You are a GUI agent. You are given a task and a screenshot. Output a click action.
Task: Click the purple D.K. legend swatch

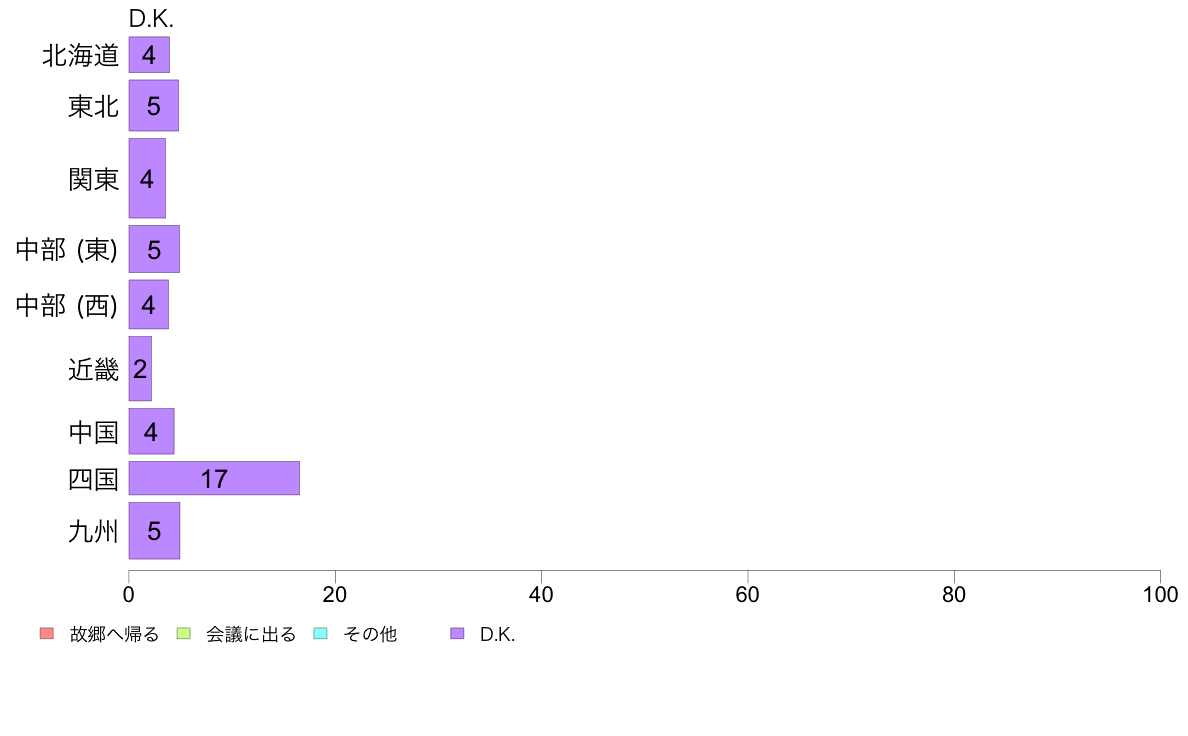click(x=457, y=634)
